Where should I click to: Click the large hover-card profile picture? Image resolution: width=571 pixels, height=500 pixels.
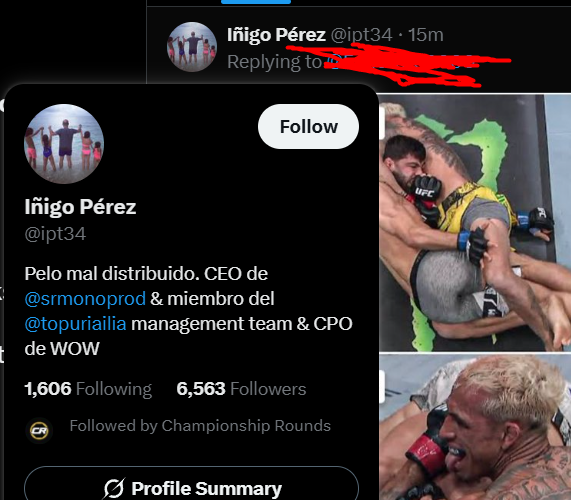[x=64, y=144]
